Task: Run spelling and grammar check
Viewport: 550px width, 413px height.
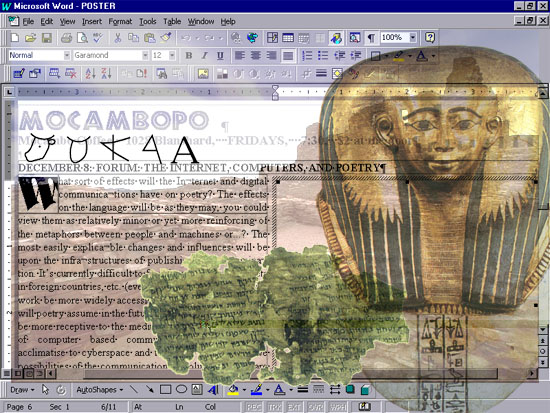Action: click(x=98, y=38)
